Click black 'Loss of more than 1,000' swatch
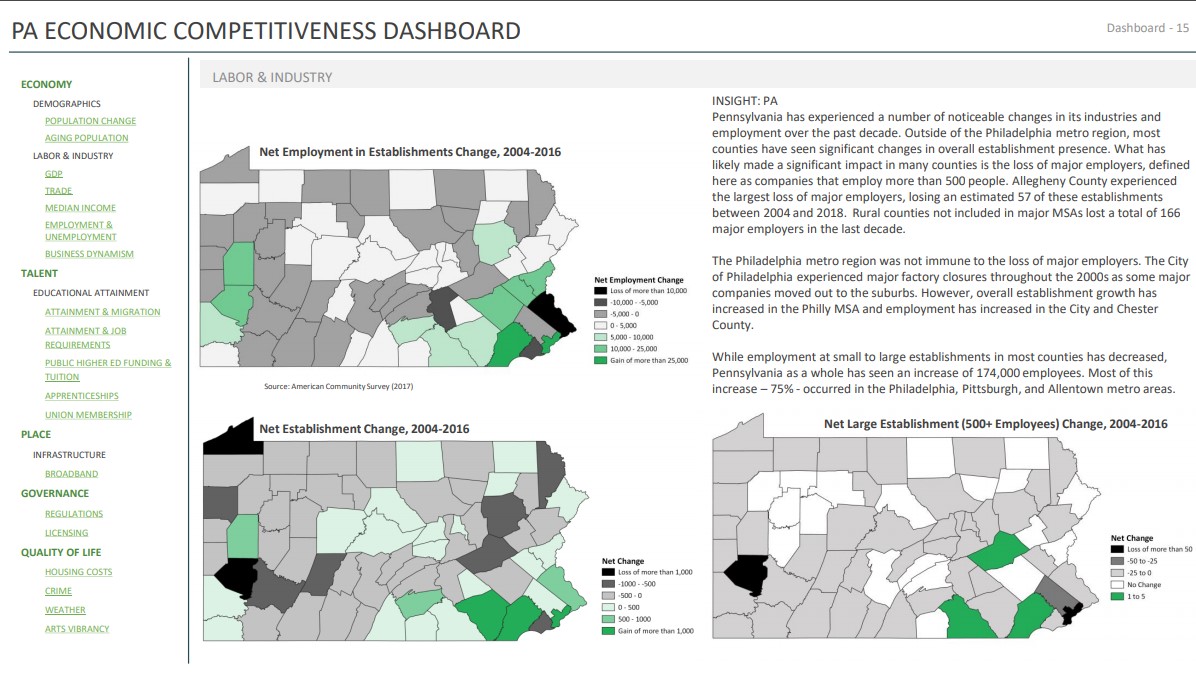 coord(608,572)
